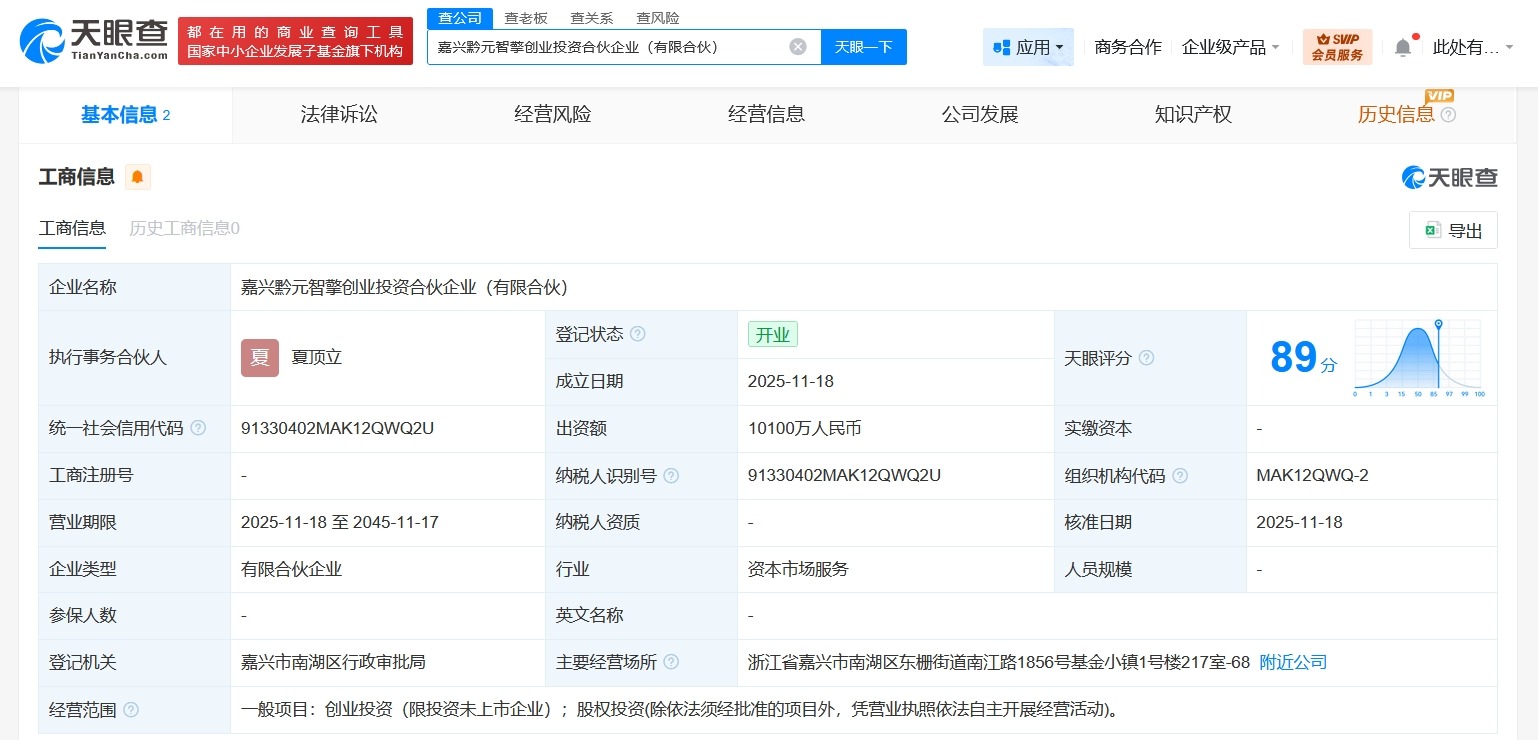Clear the search box using the X icon
Viewport: 1538px width, 740px height.
tap(797, 46)
